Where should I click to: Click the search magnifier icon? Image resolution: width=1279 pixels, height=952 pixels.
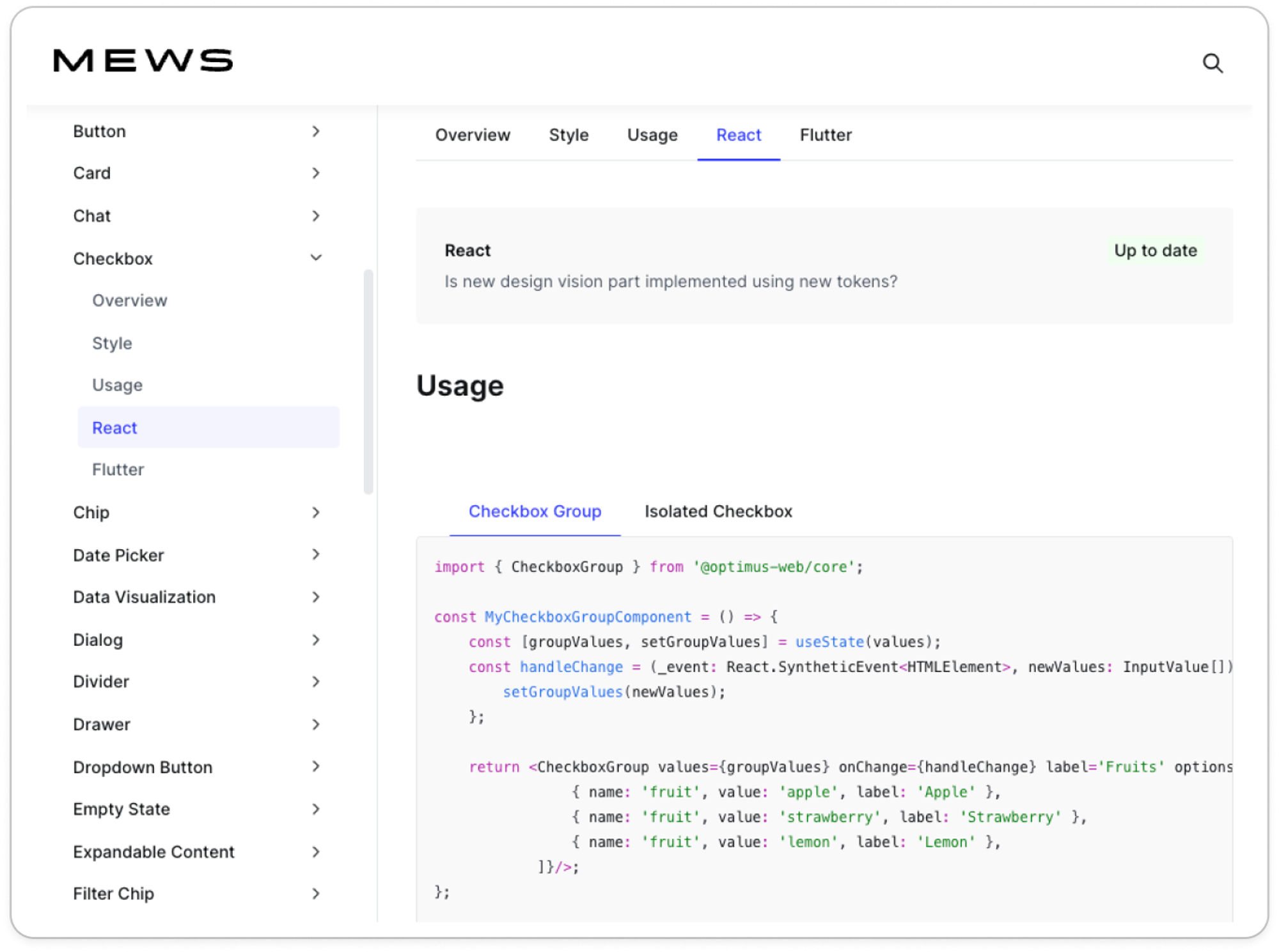point(1212,63)
